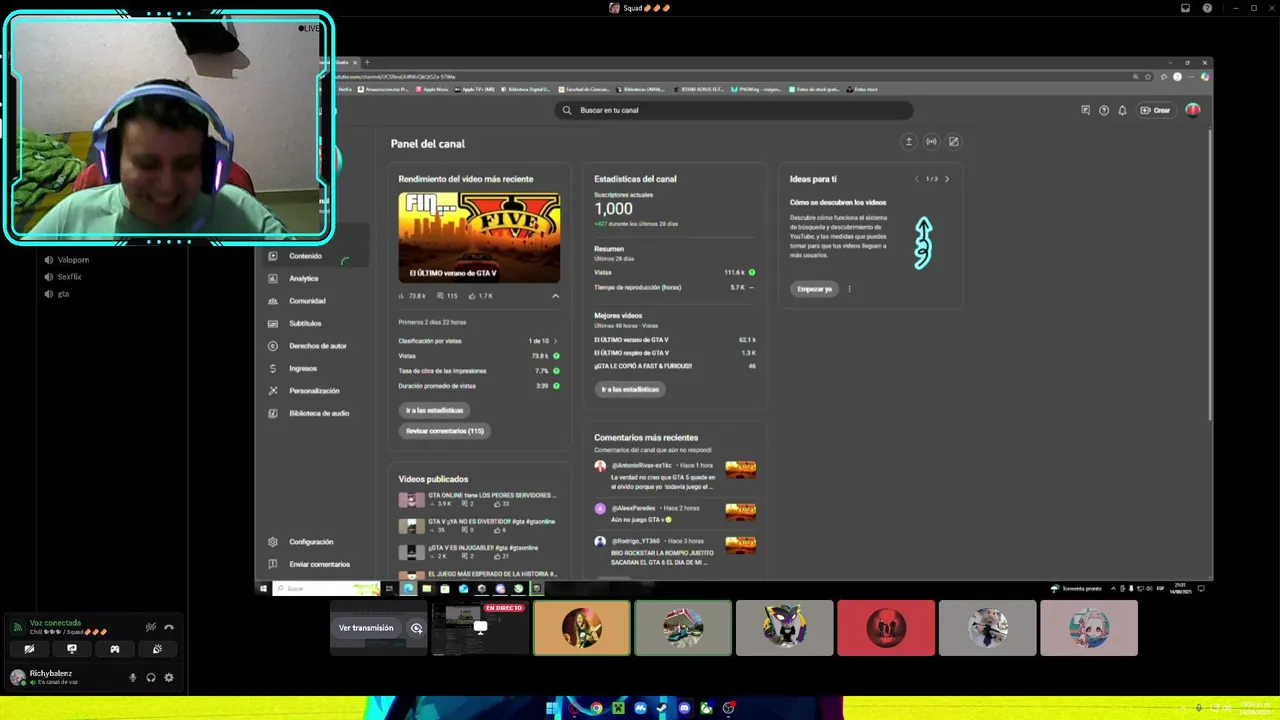
Task: Open GTA ONLINE tiene LOS PEORES SERVIDORES video
Action: point(478,499)
